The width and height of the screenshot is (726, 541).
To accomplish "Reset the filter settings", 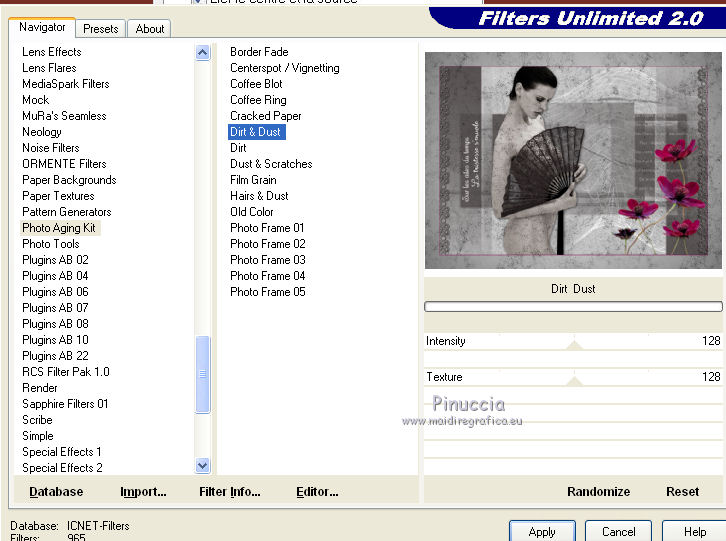I will [682, 491].
